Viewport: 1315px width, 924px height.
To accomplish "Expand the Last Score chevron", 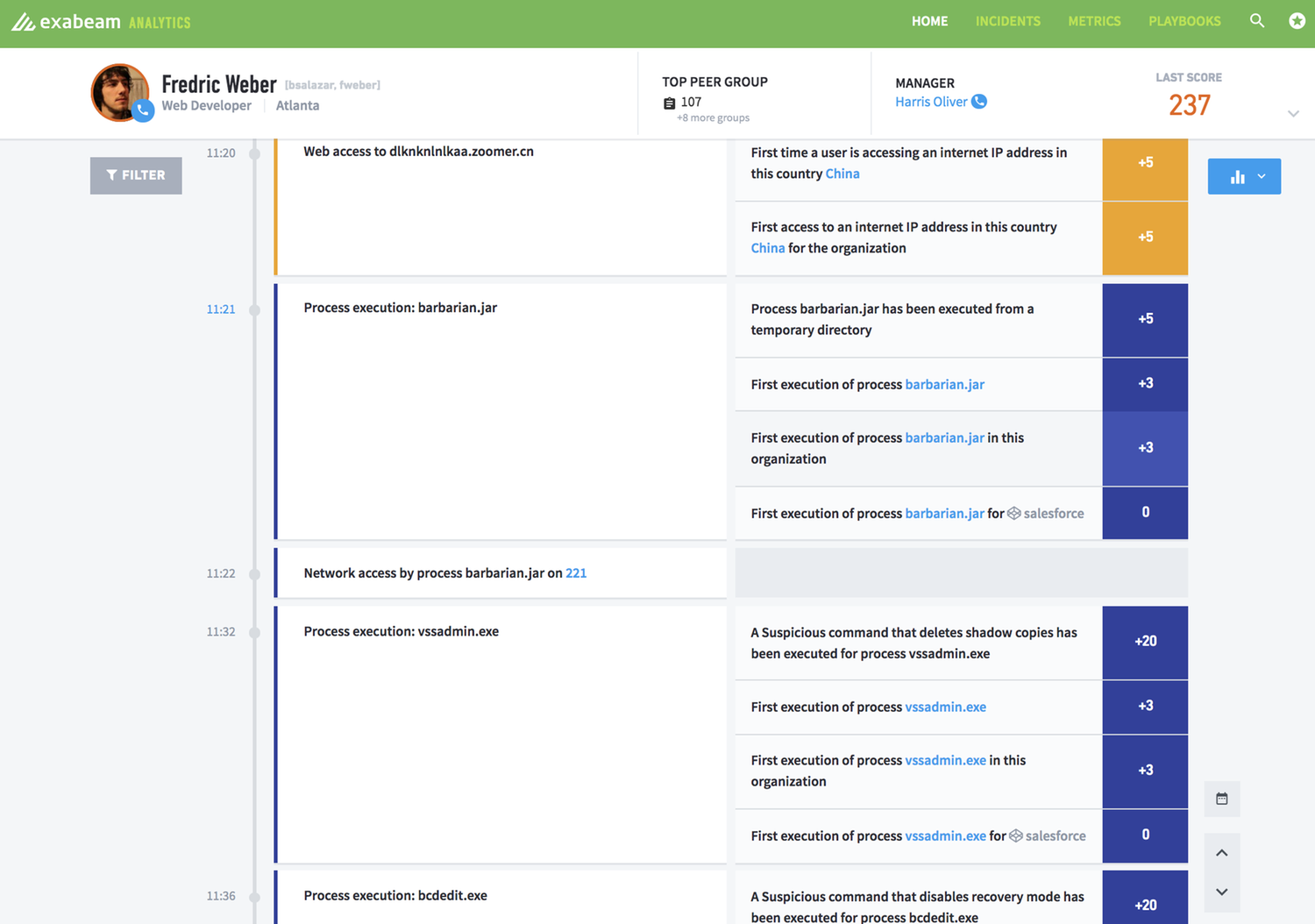I will point(1292,114).
